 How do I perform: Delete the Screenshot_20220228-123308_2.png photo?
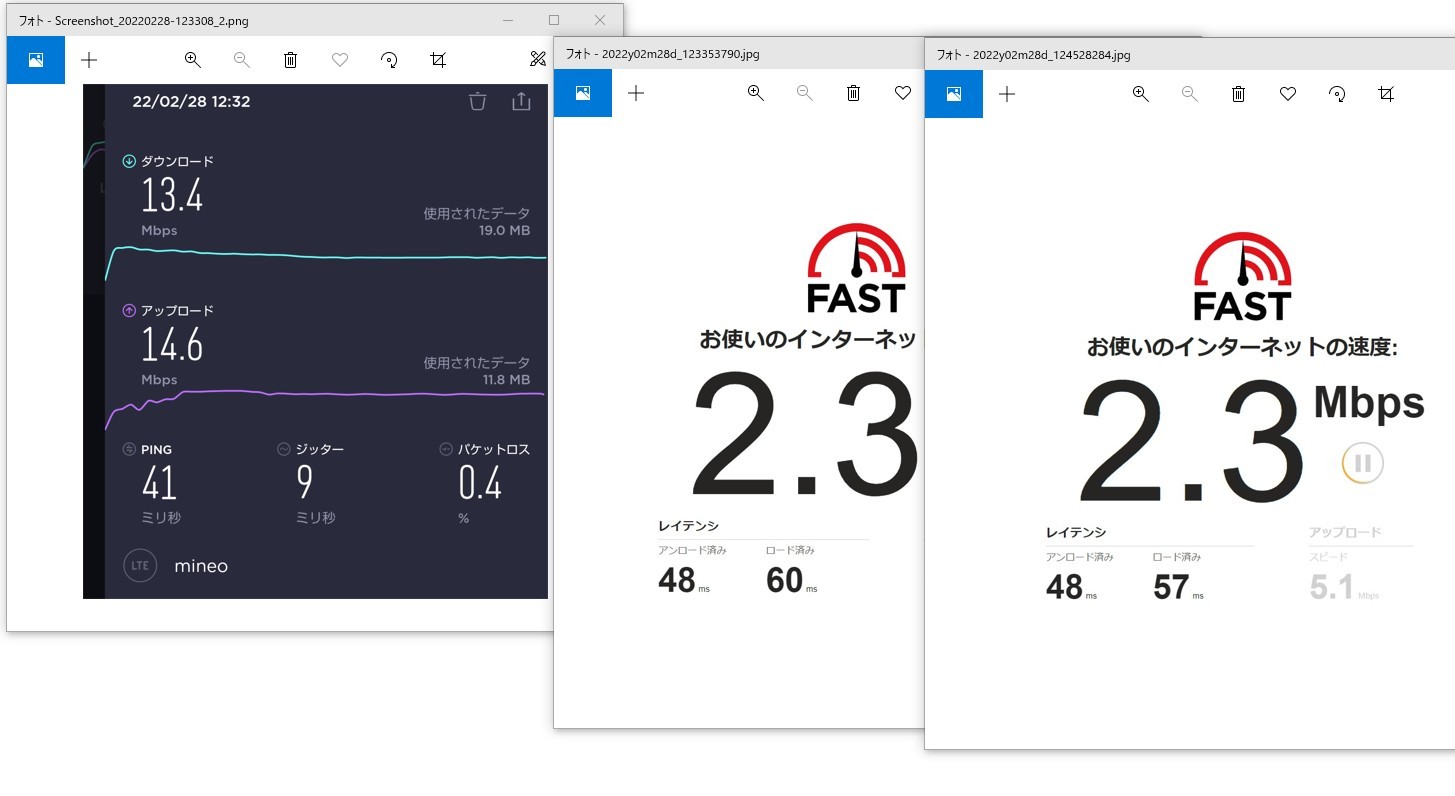click(290, 60)
